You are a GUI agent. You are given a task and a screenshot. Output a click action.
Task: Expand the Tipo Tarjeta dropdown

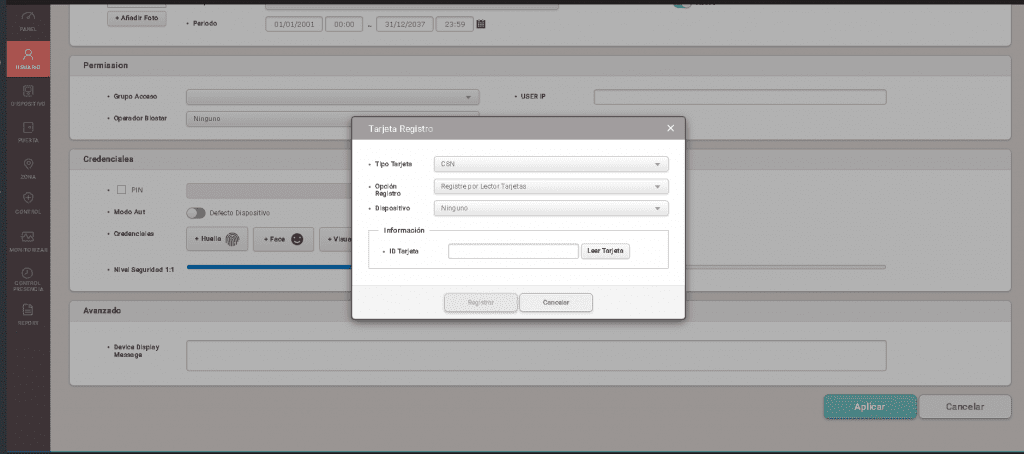coord(551,164)
